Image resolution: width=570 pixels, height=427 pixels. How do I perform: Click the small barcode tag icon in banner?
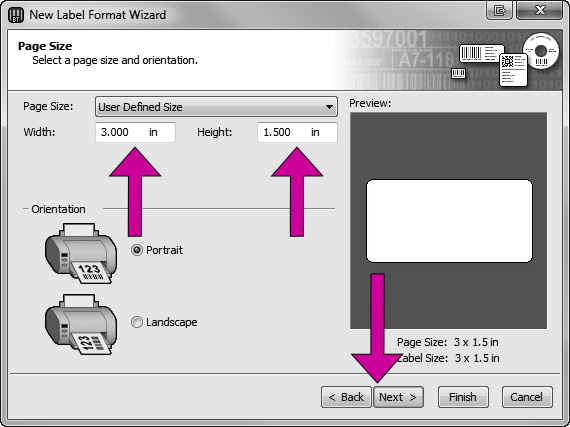[458, 73]
